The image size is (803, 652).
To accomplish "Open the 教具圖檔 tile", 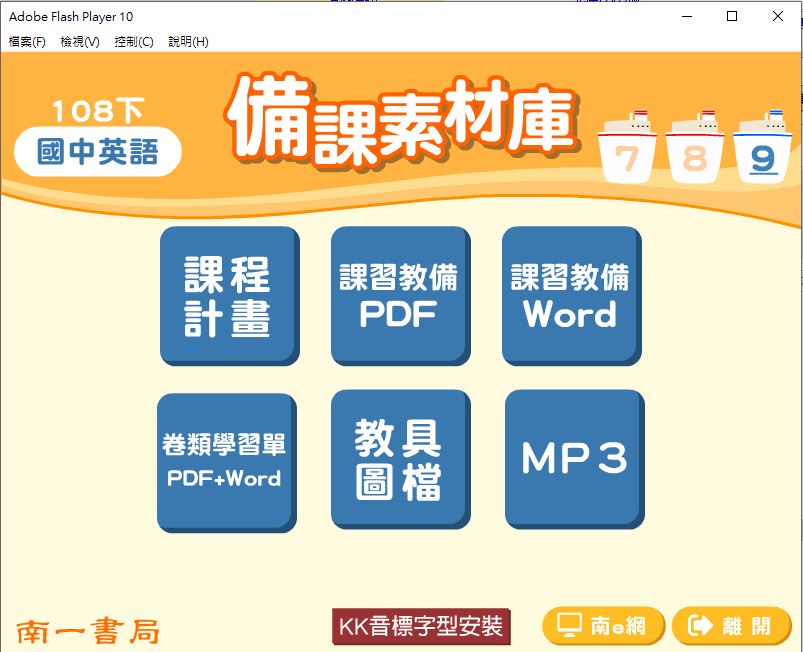I will pyautogui.click(x=399, y=458).
